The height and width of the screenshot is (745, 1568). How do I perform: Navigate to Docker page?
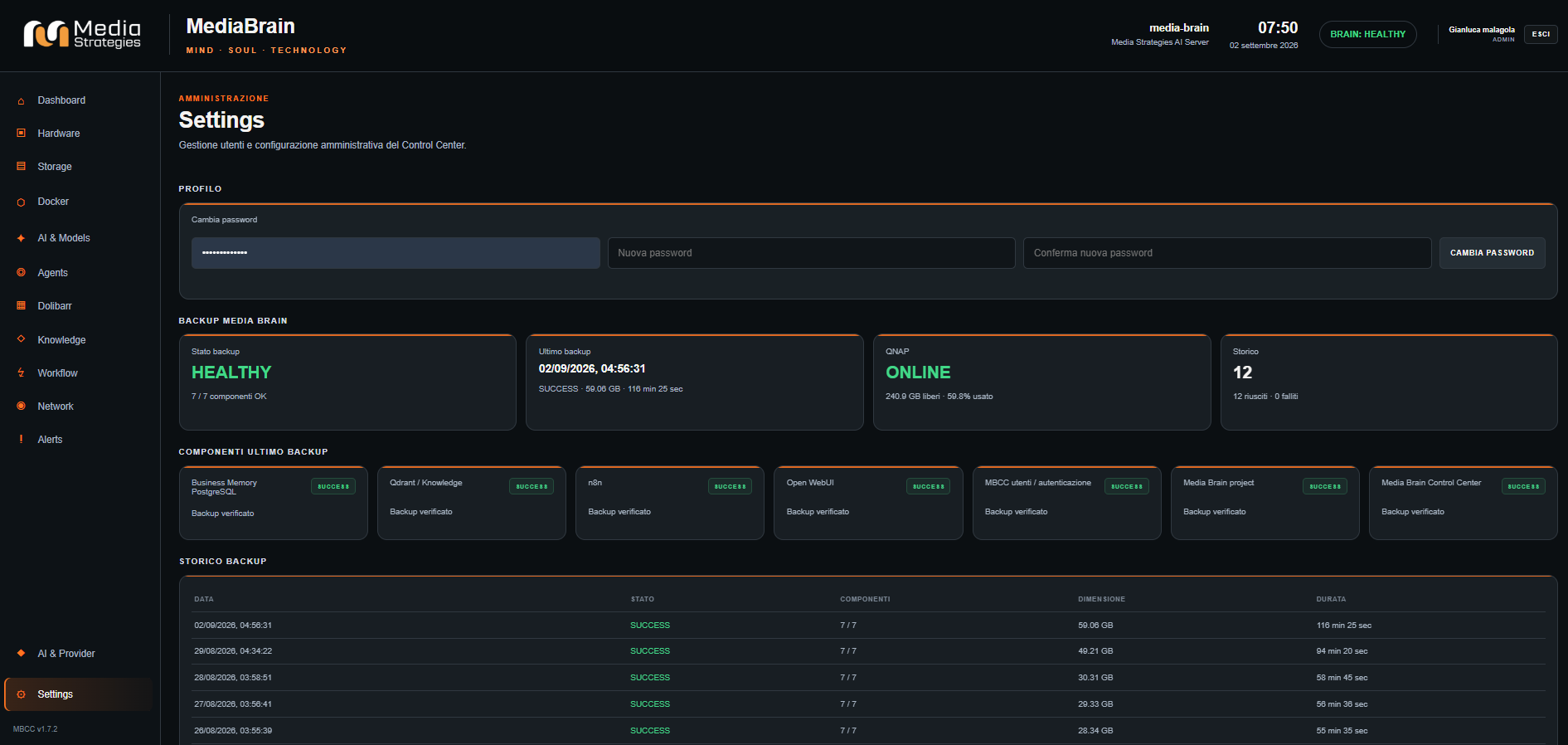coord(53,202)
